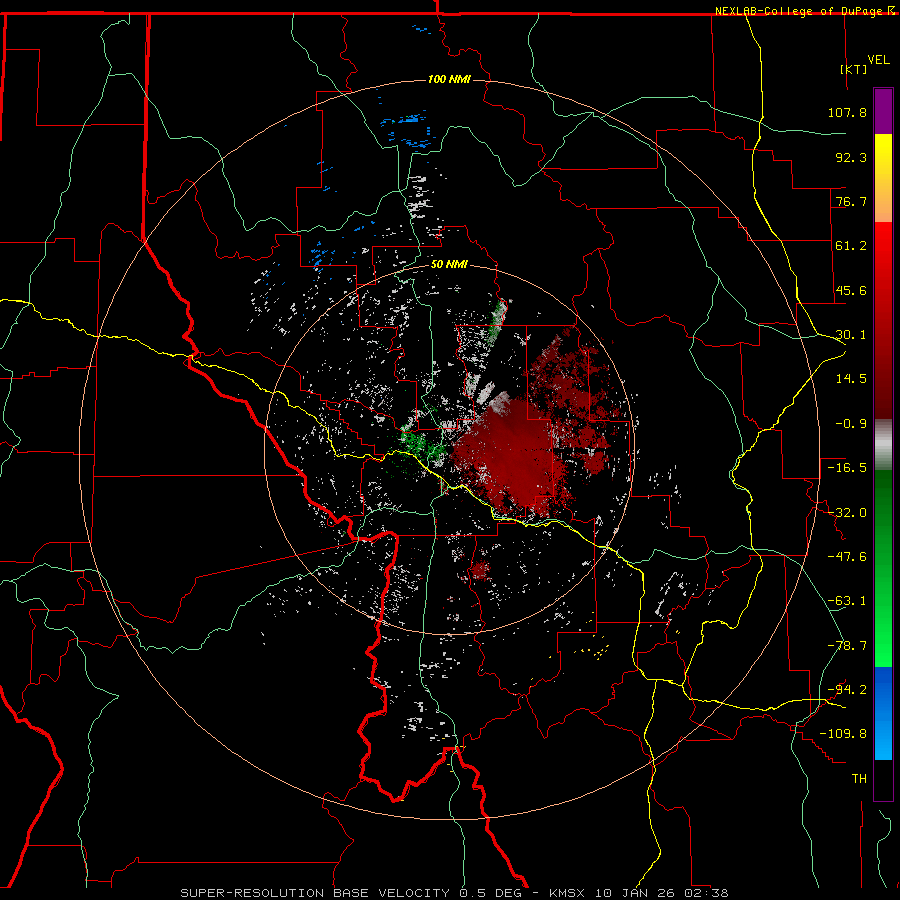Screen dimensions: 900x900
Task: Click the VEL legend title
Action: pos(878,60)
